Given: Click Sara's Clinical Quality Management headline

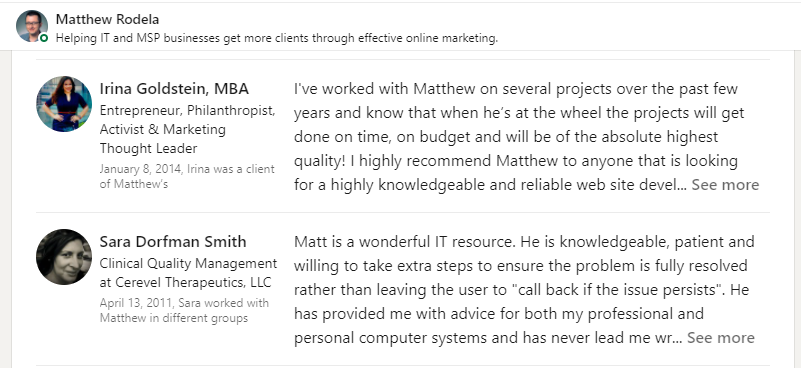Looking at the screenshot, I should 189,264.
